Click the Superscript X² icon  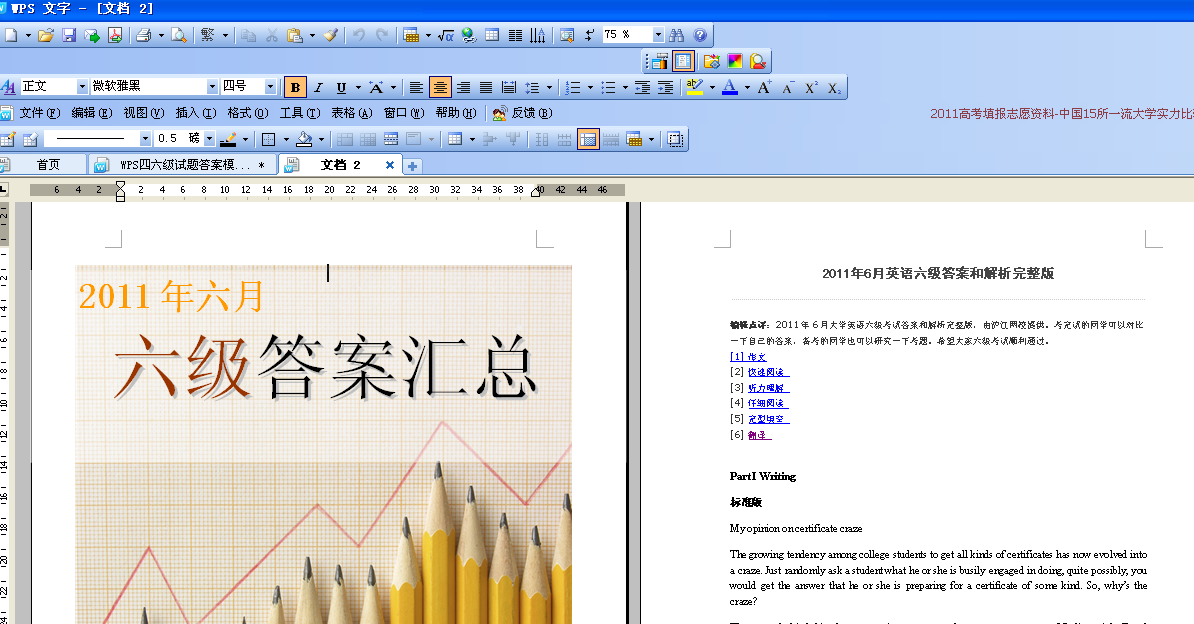[811, 88]
